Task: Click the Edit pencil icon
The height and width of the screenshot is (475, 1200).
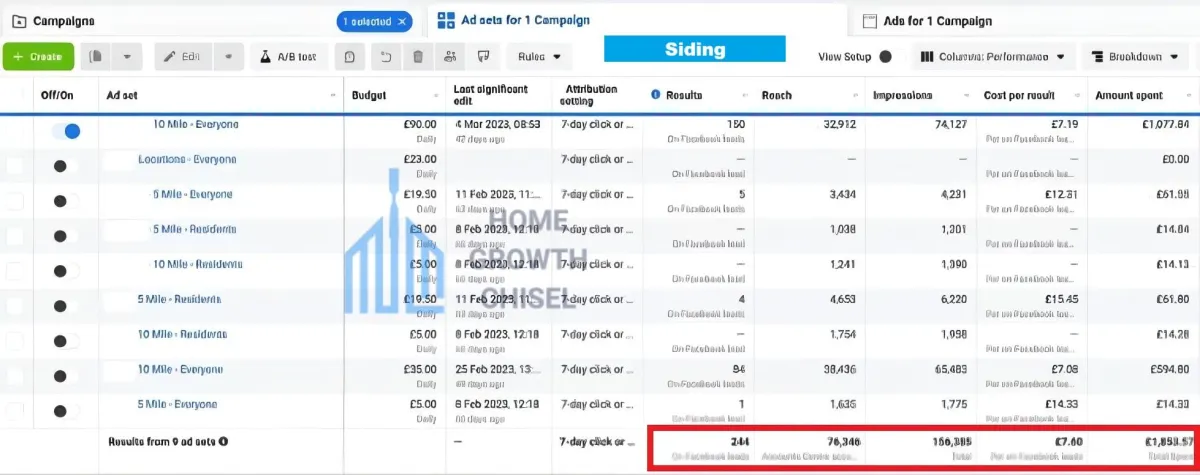Action: point(171,57)
